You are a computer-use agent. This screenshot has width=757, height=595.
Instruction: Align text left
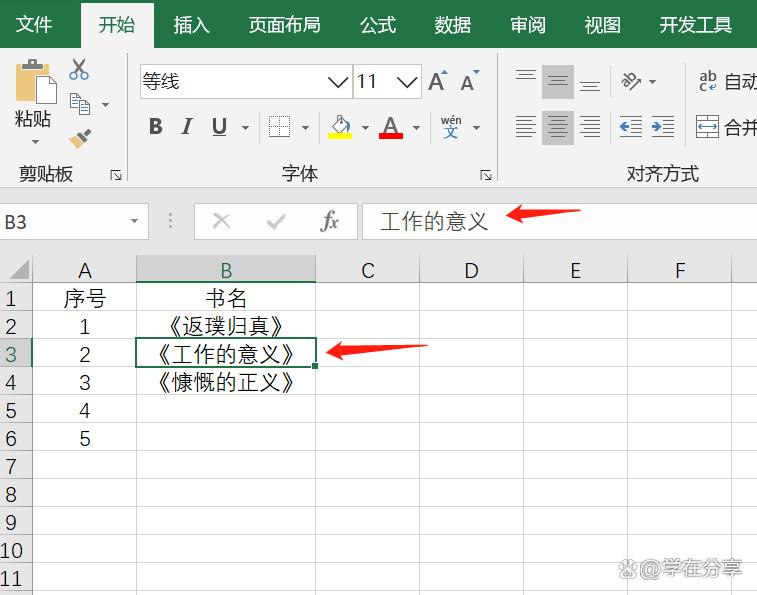pos(526,127)
